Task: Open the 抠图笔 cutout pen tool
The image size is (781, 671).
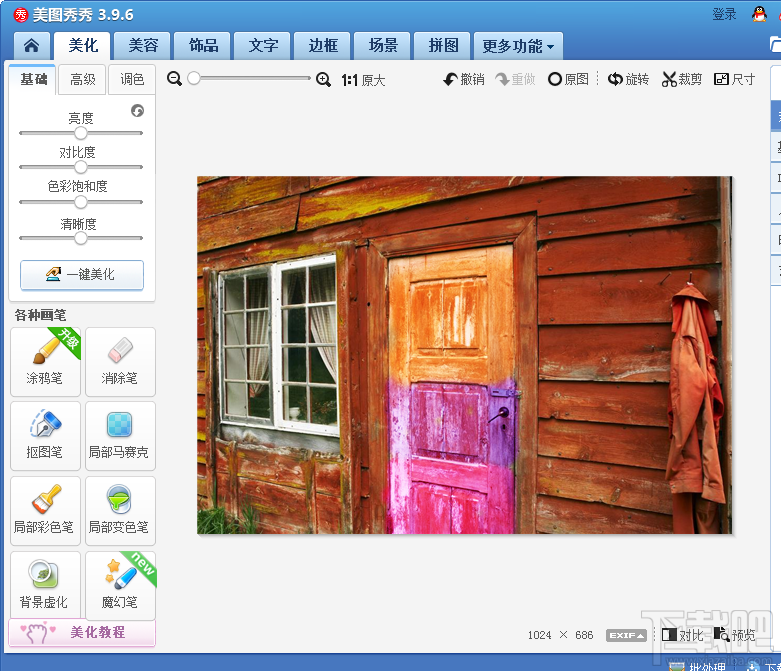Action: (x=45, y=436)
